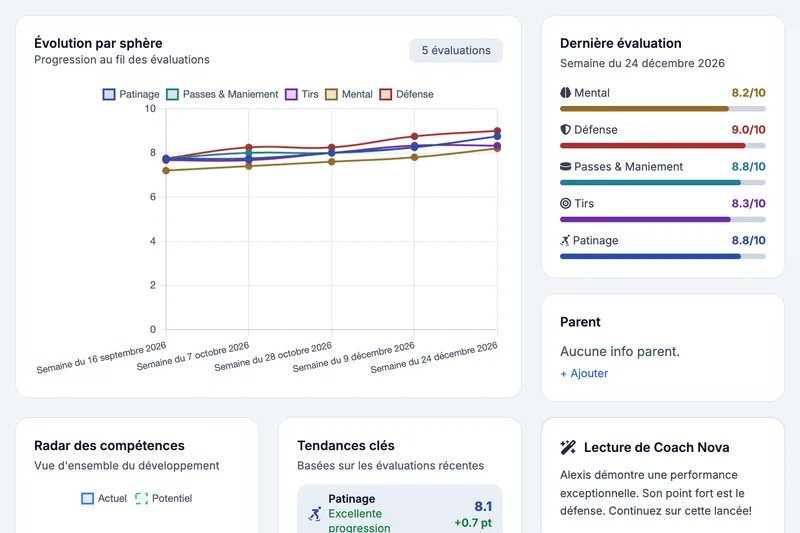Image resolution: width=800 pixels, height=533 pixels.
Task: Toggle Potentiel dataset in radar legend
Action: tap(163, 498)
